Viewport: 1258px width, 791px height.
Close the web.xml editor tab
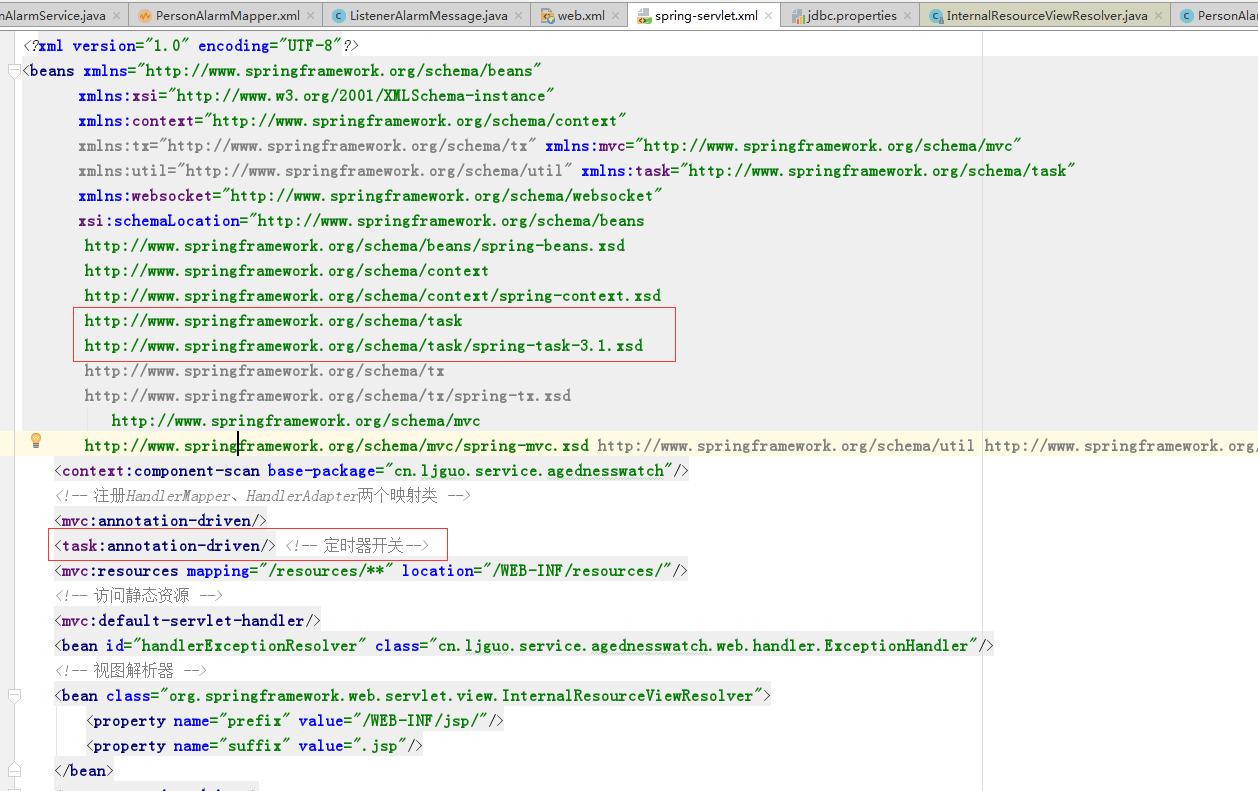[616, 16]
